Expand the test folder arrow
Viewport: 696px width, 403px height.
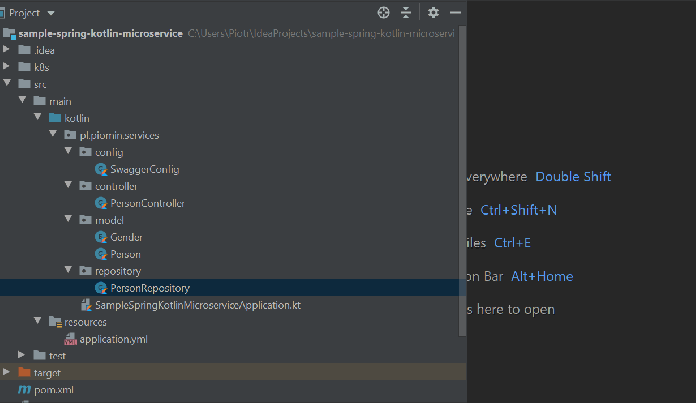(x=22, y=355)
